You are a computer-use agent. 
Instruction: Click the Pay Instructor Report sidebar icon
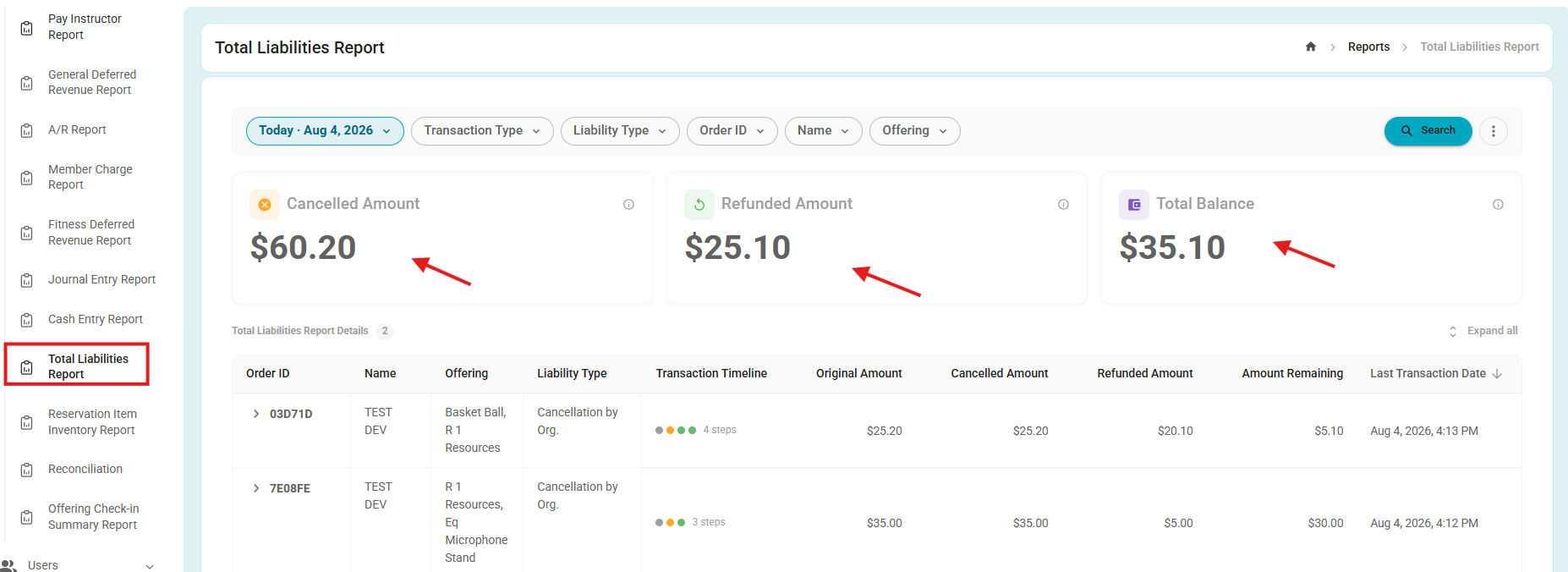click(x=27, y=28)
